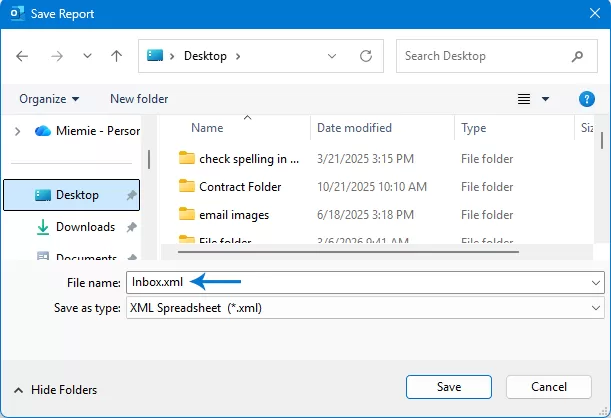Go forward using the right arrow

57,56
